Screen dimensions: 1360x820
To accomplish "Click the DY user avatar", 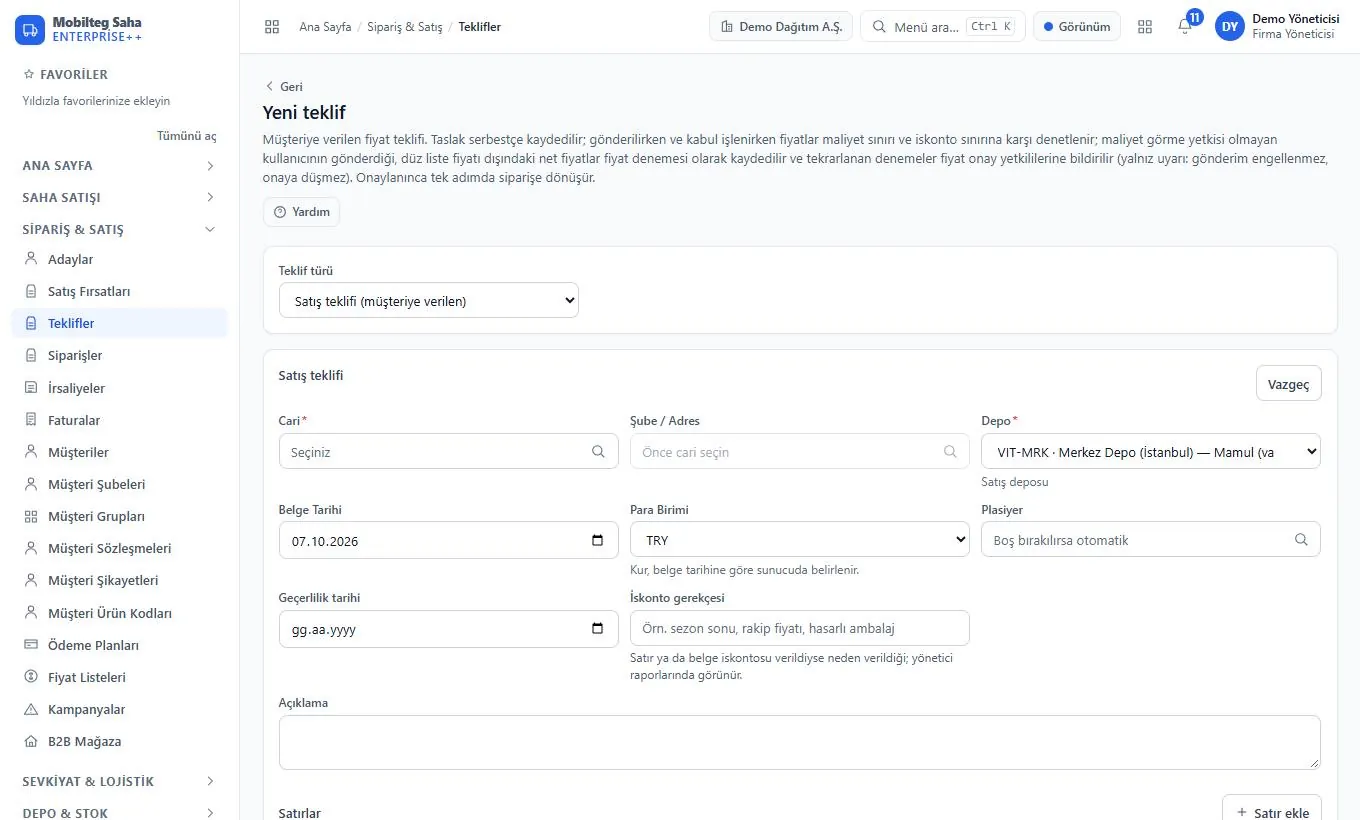I will tap(1230, 27).
